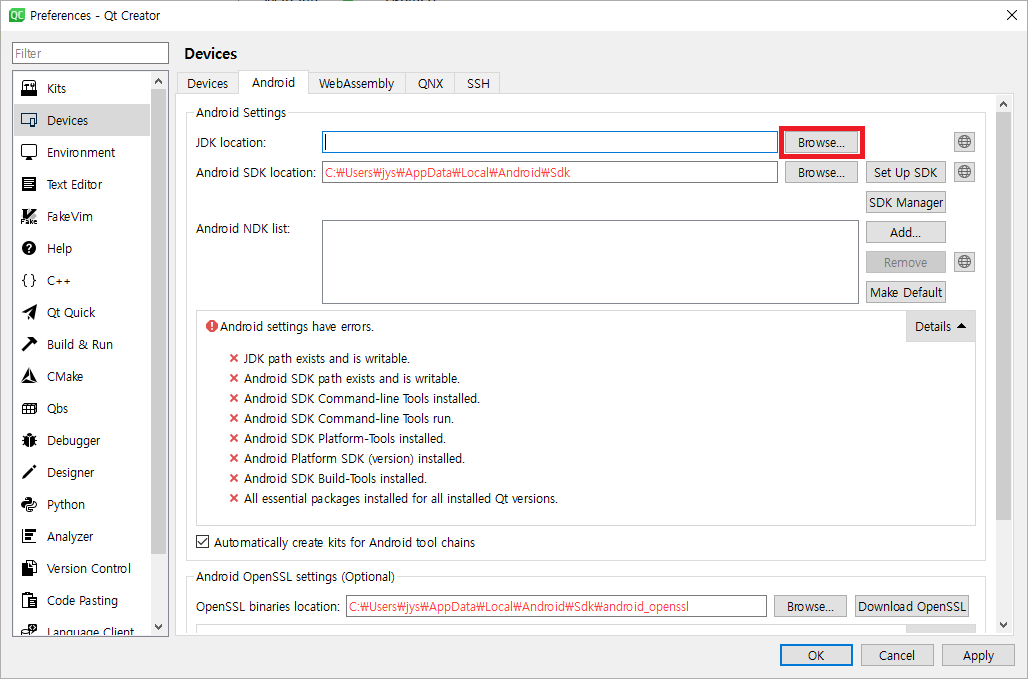Image resolution: width=1028 pixels, height=679 pixels.
Task: Focus the Filter search box
Action: [x=90, y=53]
